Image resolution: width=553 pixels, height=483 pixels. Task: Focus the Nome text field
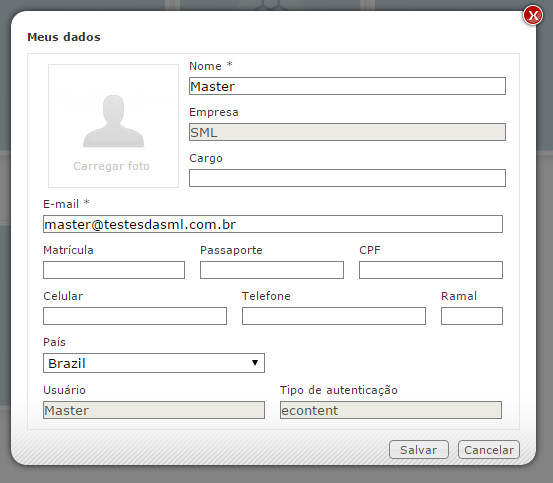(347, 86)
